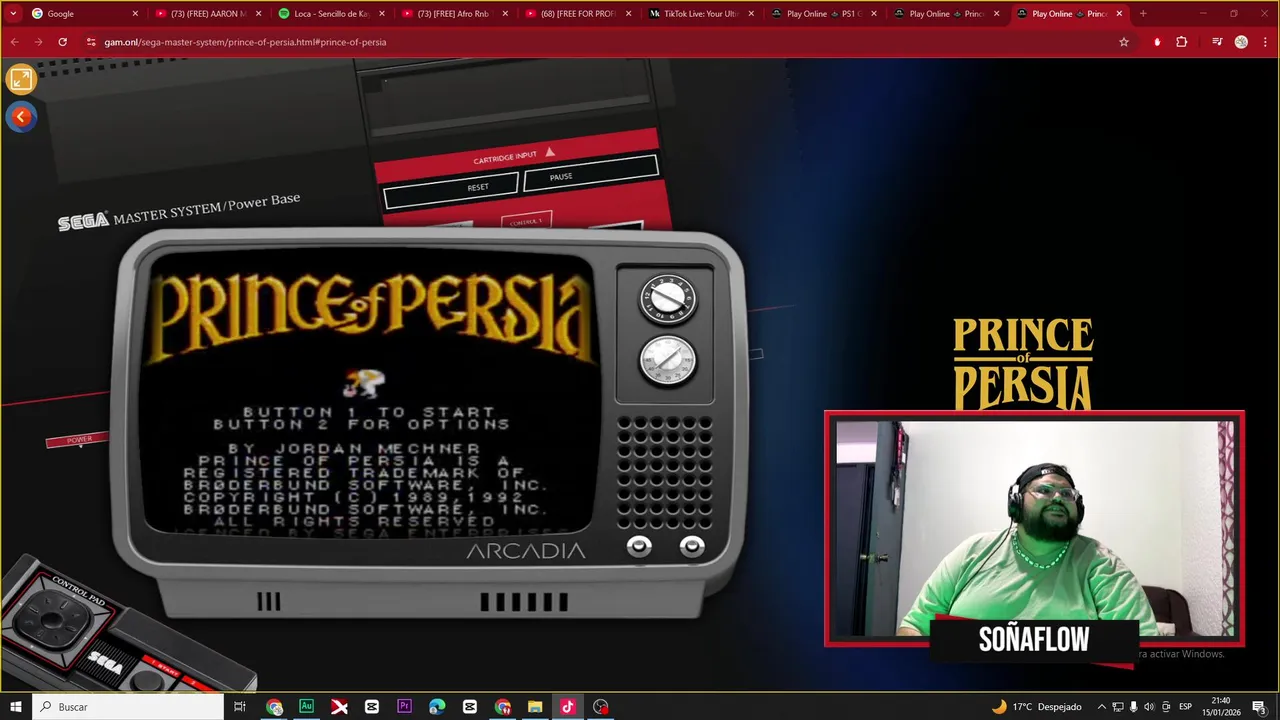Open the clock showing 21:40
1280x720 pixels.
pyautogui.click(x=1221, y=707)
